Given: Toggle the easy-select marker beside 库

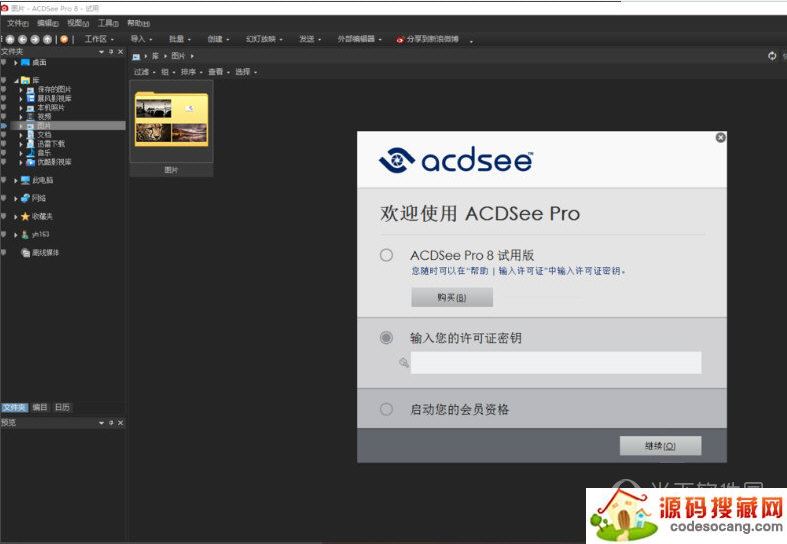Looking at the screenshot, I should click(4, 80).
